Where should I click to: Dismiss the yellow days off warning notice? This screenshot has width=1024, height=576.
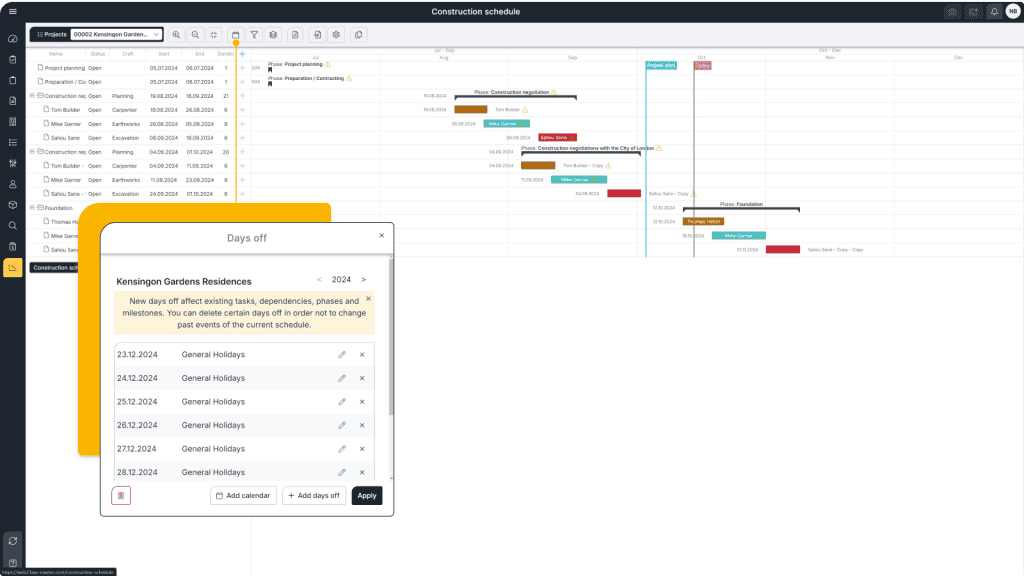tap(368, 298)
